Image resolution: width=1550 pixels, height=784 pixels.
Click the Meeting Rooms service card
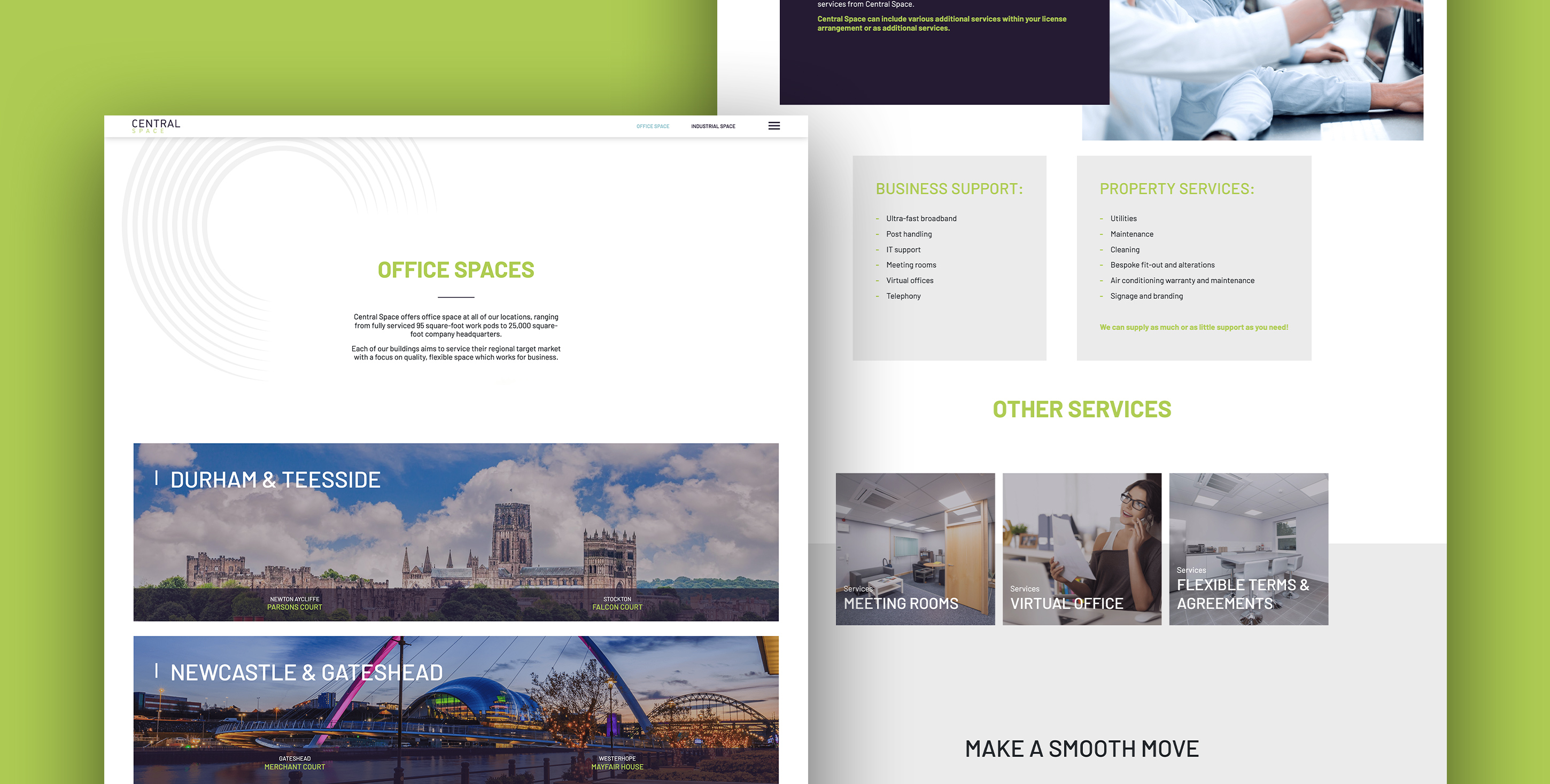click(916, 549)
